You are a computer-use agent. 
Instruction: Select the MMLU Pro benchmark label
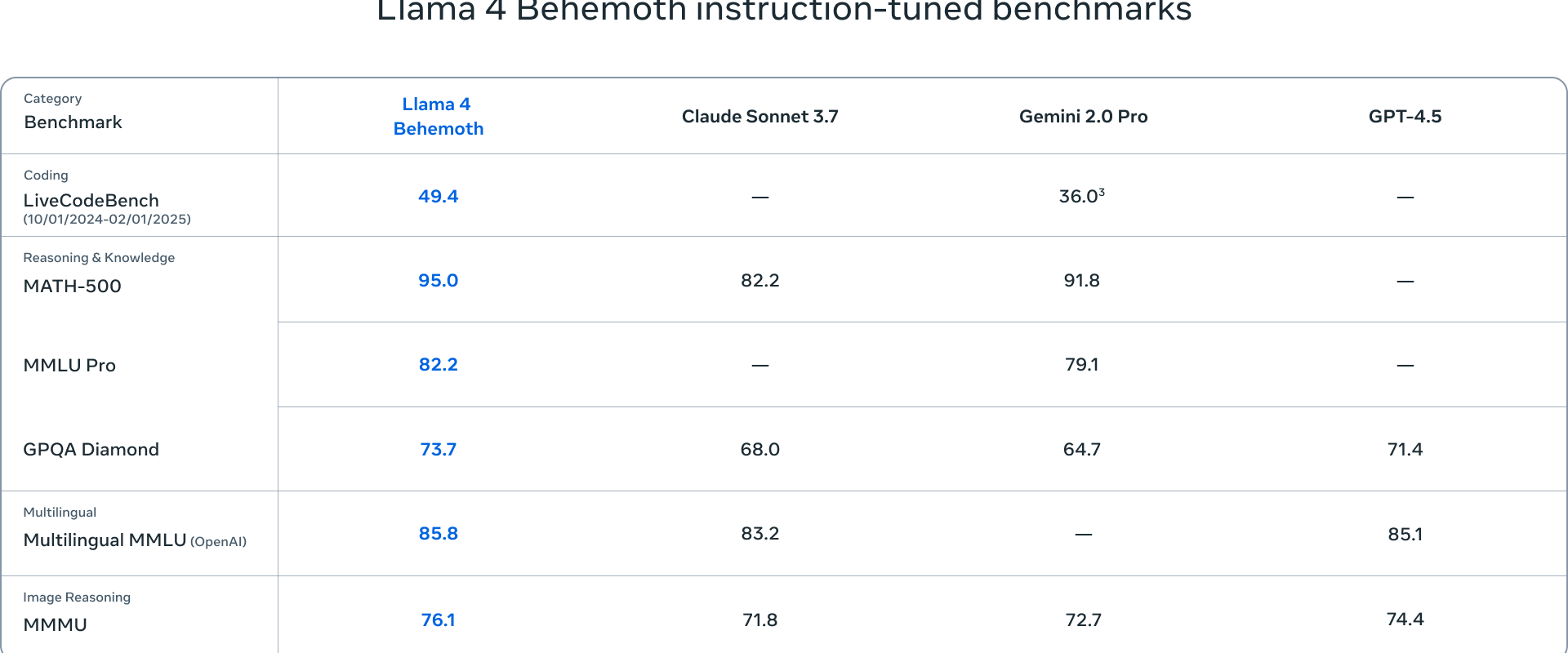tap(69, 366)
